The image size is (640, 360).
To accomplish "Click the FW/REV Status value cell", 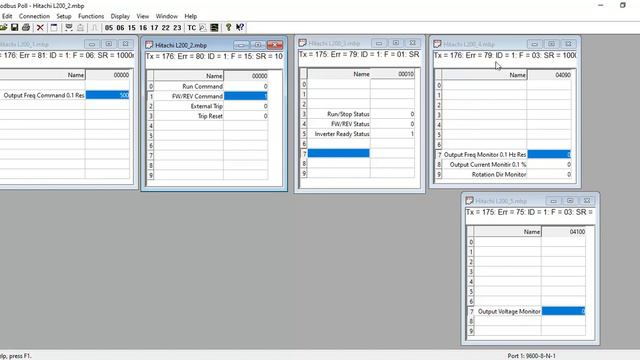I will (x=392, y=124).
